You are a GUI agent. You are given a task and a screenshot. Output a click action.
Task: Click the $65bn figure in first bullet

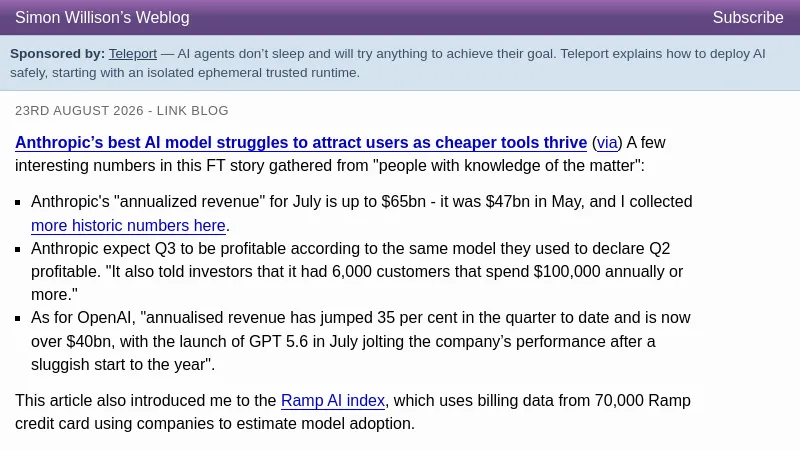point(404,202)
